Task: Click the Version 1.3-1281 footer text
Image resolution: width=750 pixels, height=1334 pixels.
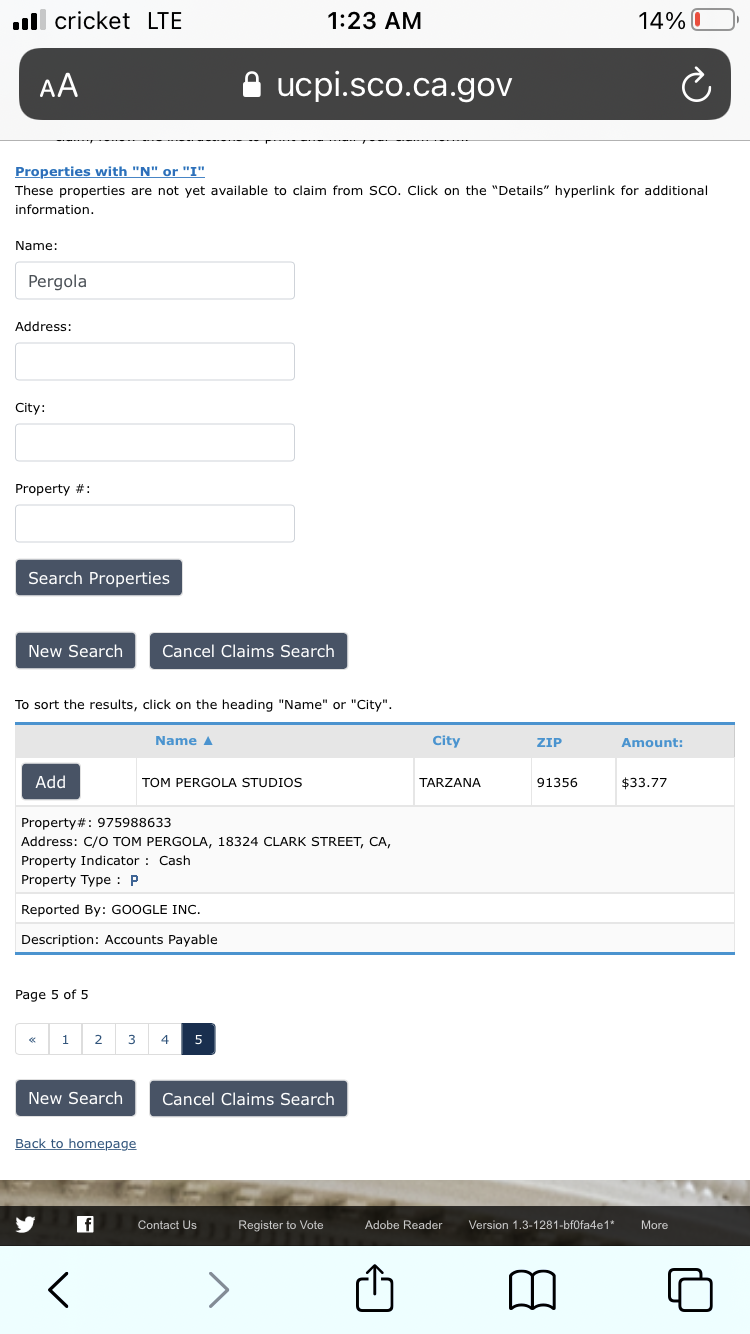Action: click(x=541, y=1225)
